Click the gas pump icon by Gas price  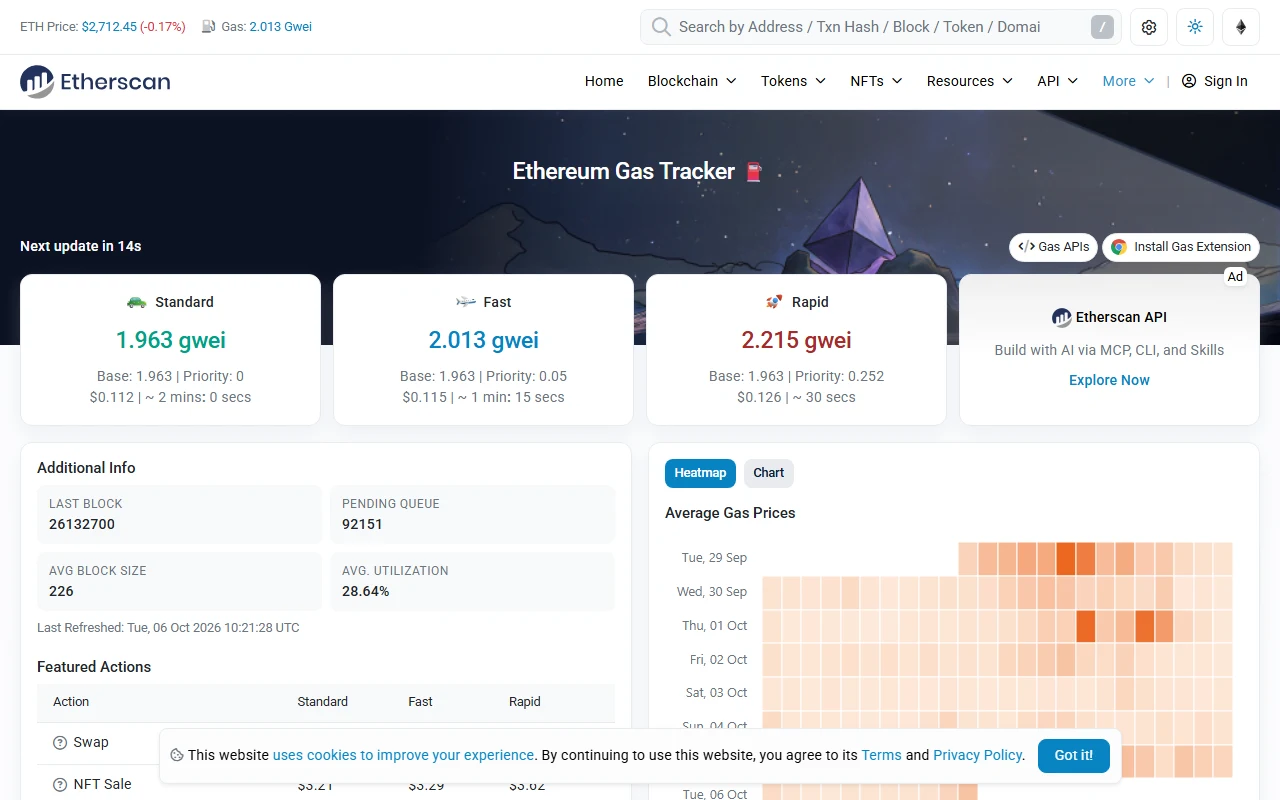(x=209, y=27)
